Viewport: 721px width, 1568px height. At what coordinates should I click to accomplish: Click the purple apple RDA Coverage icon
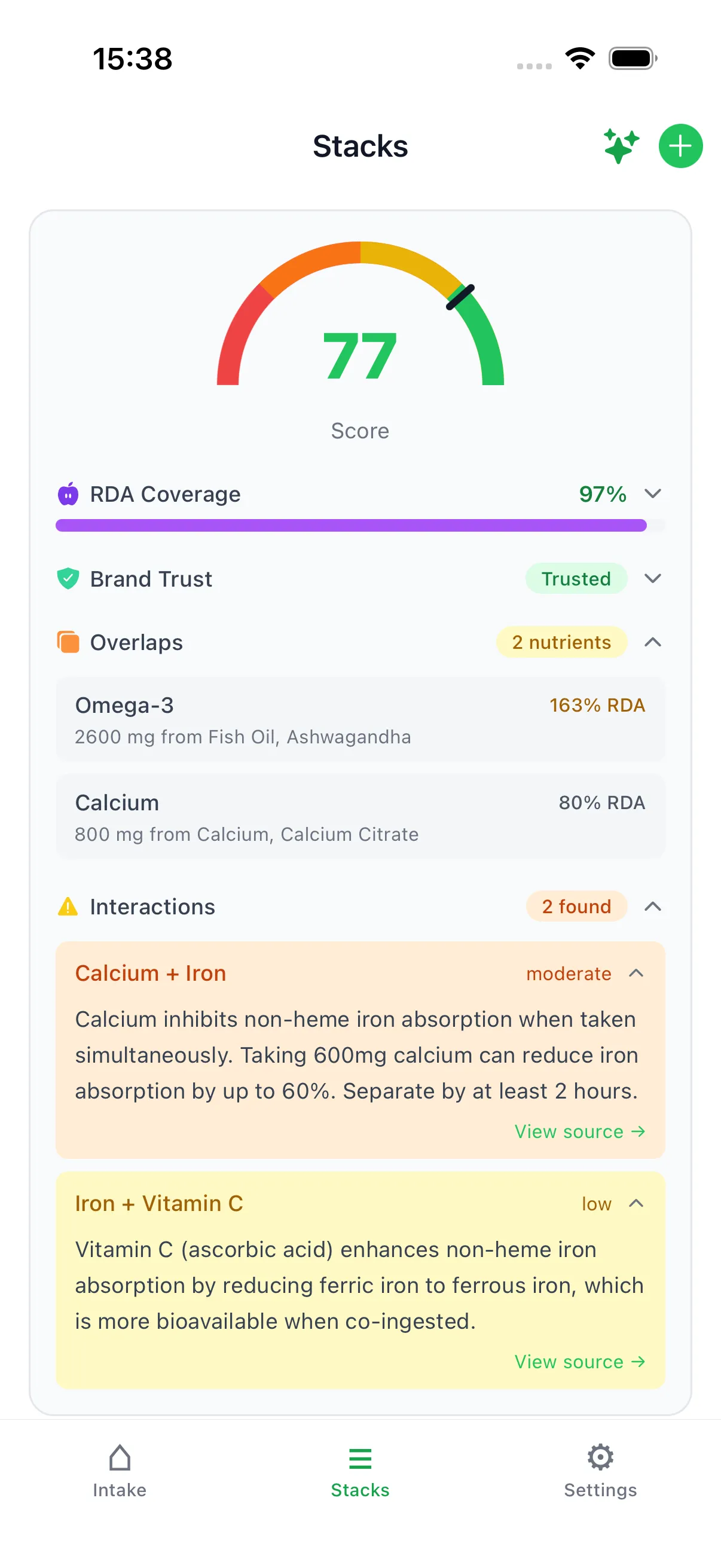[68, 493]
